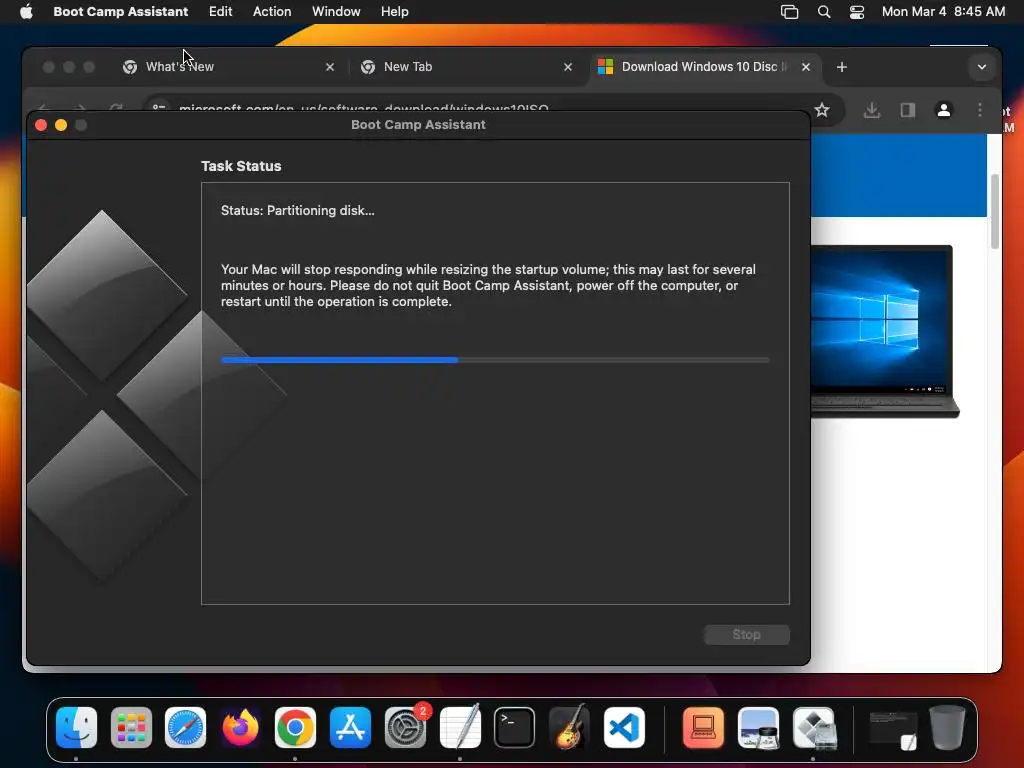The height and width of the screenshot is (768, 1024).
Task: Close the Download Windows 10 tab
Action: (806, 67)
